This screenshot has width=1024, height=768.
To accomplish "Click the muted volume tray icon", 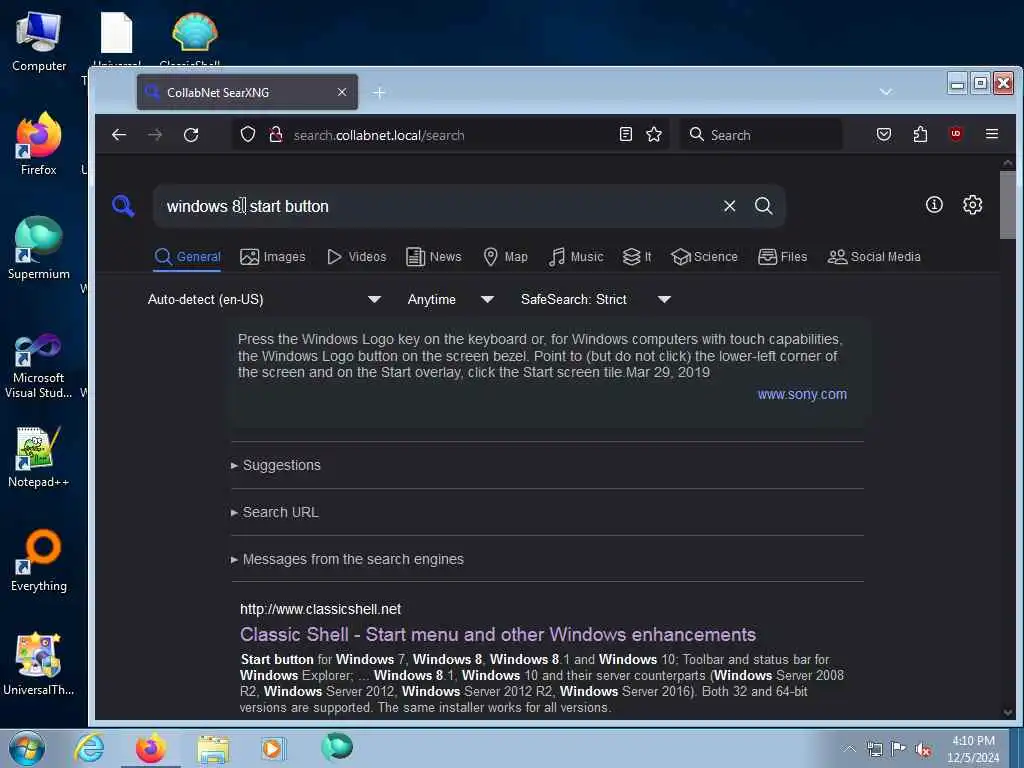I will tap(923, 750).
